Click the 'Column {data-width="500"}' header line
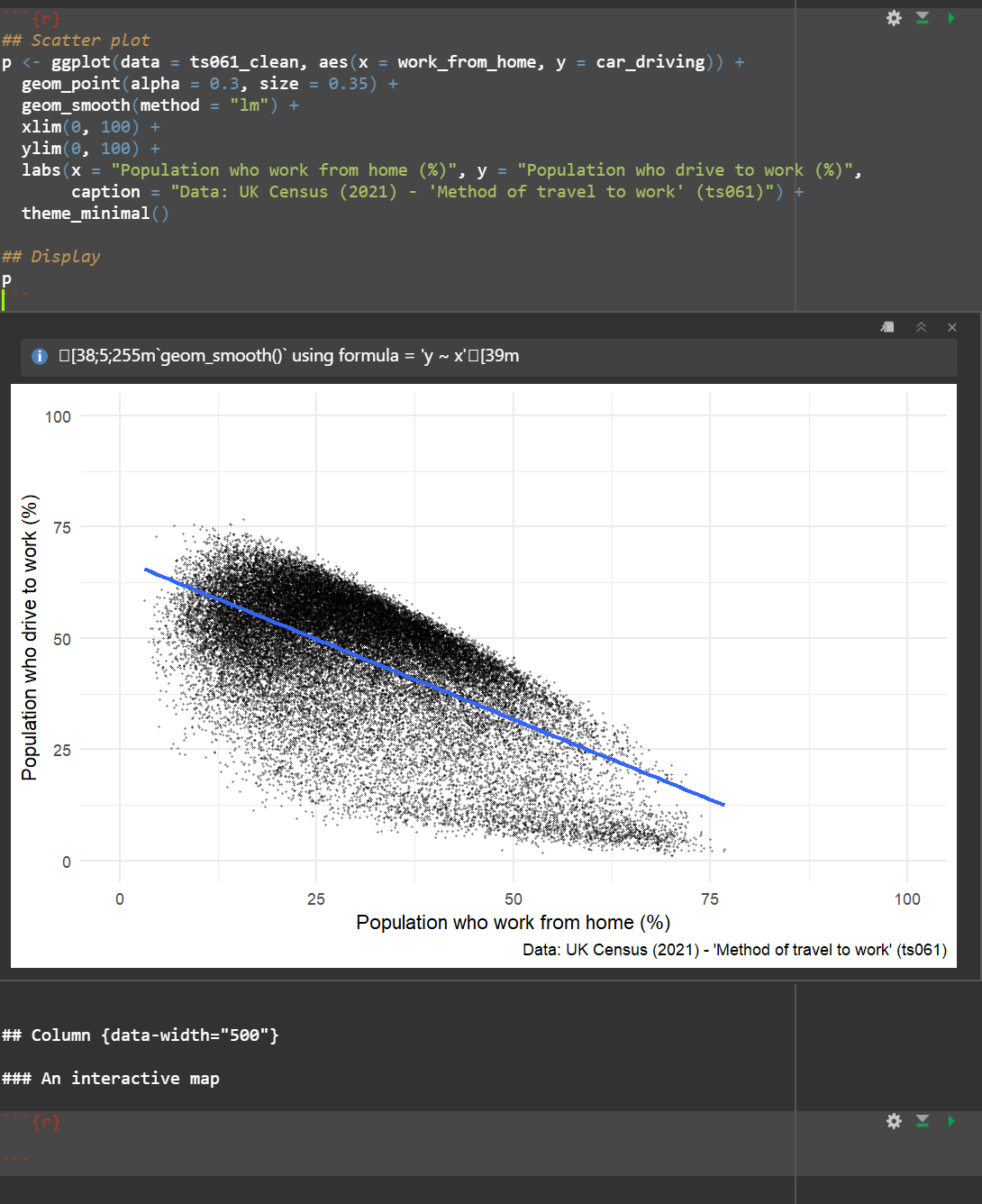982x1204 pixels. pos(141,1035)
